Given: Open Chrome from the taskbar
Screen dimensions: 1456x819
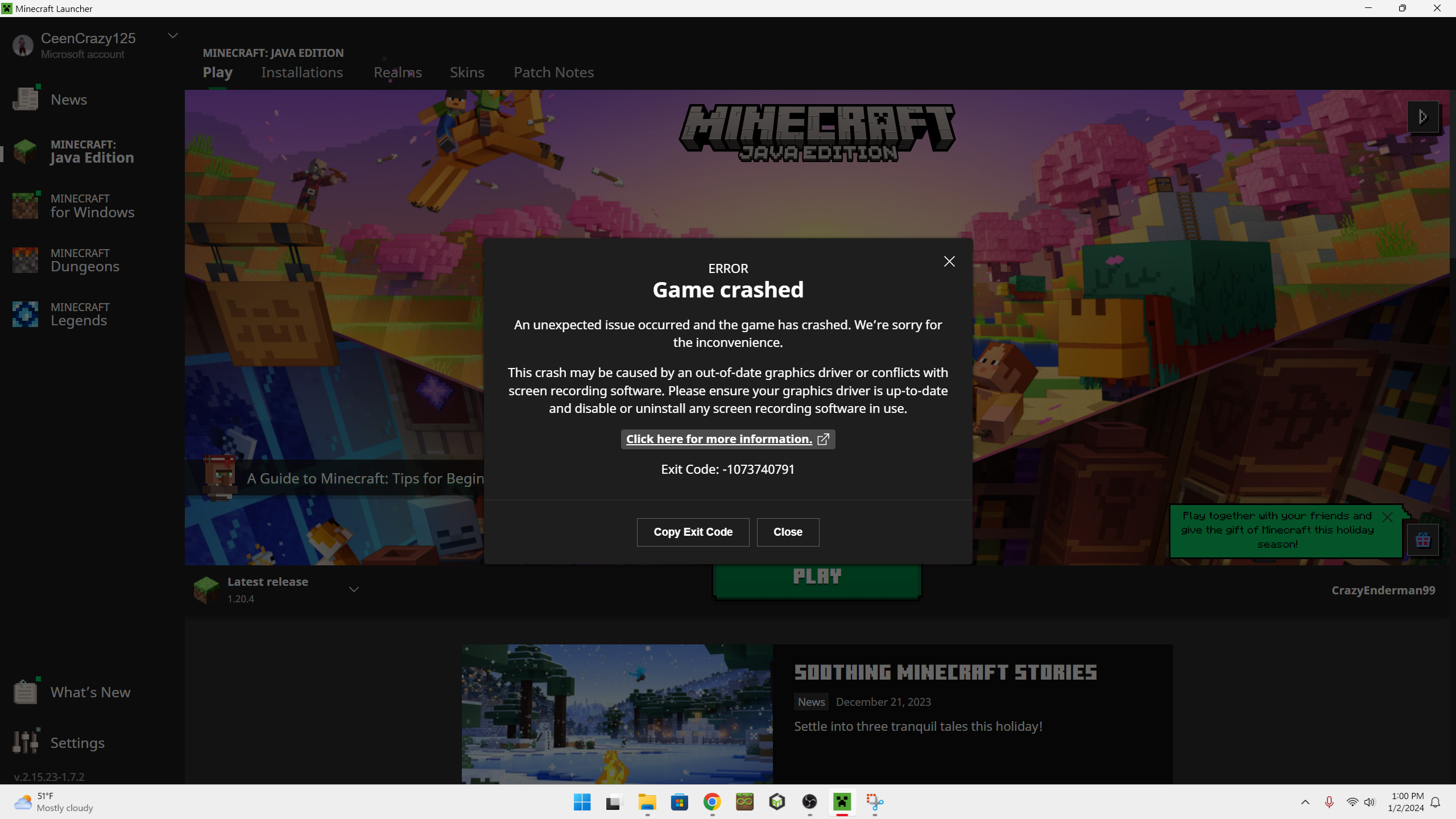Looking at the screenshot, I should click(712, 802).
